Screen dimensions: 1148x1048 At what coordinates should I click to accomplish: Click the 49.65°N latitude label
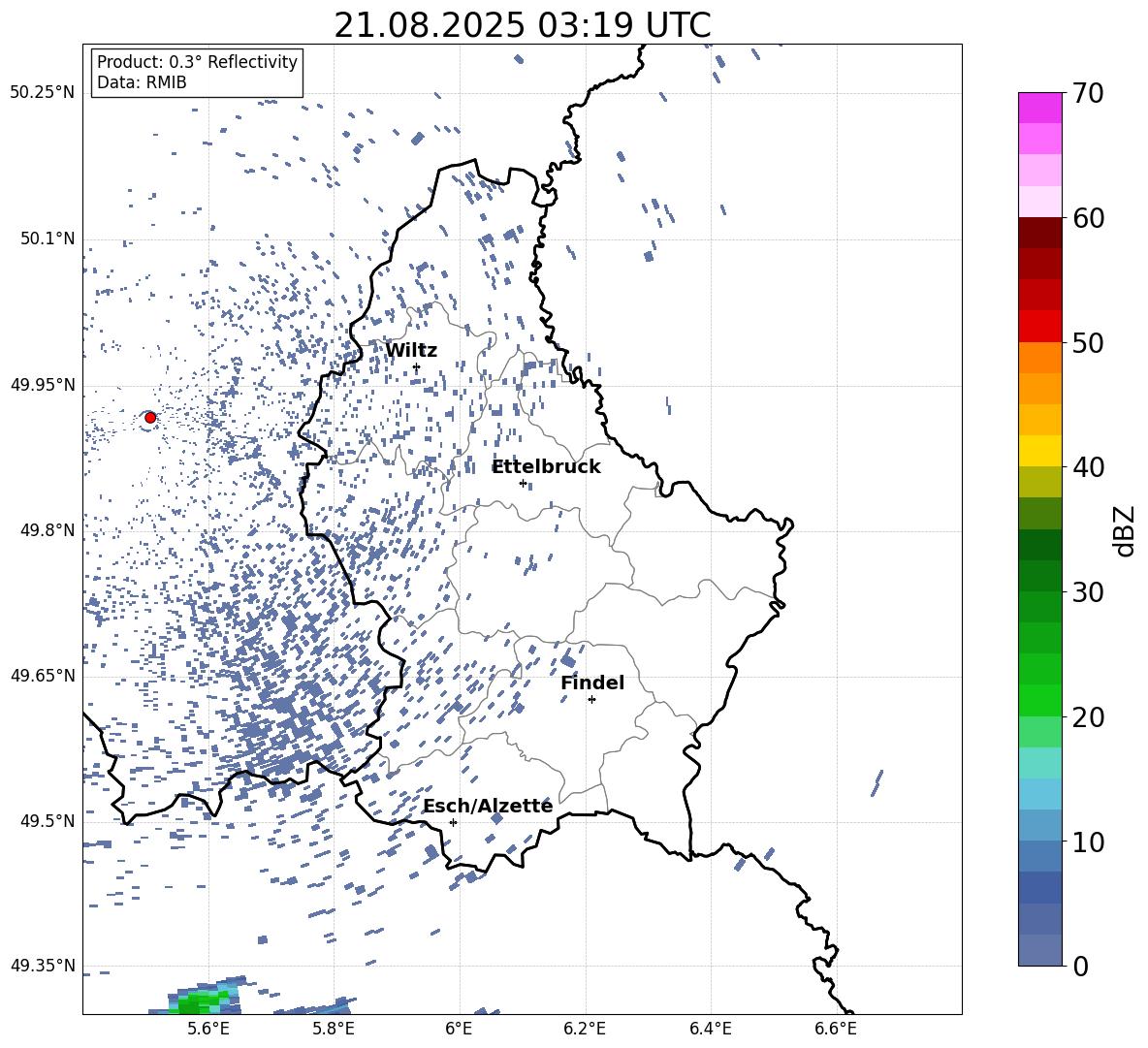[42, 676]
